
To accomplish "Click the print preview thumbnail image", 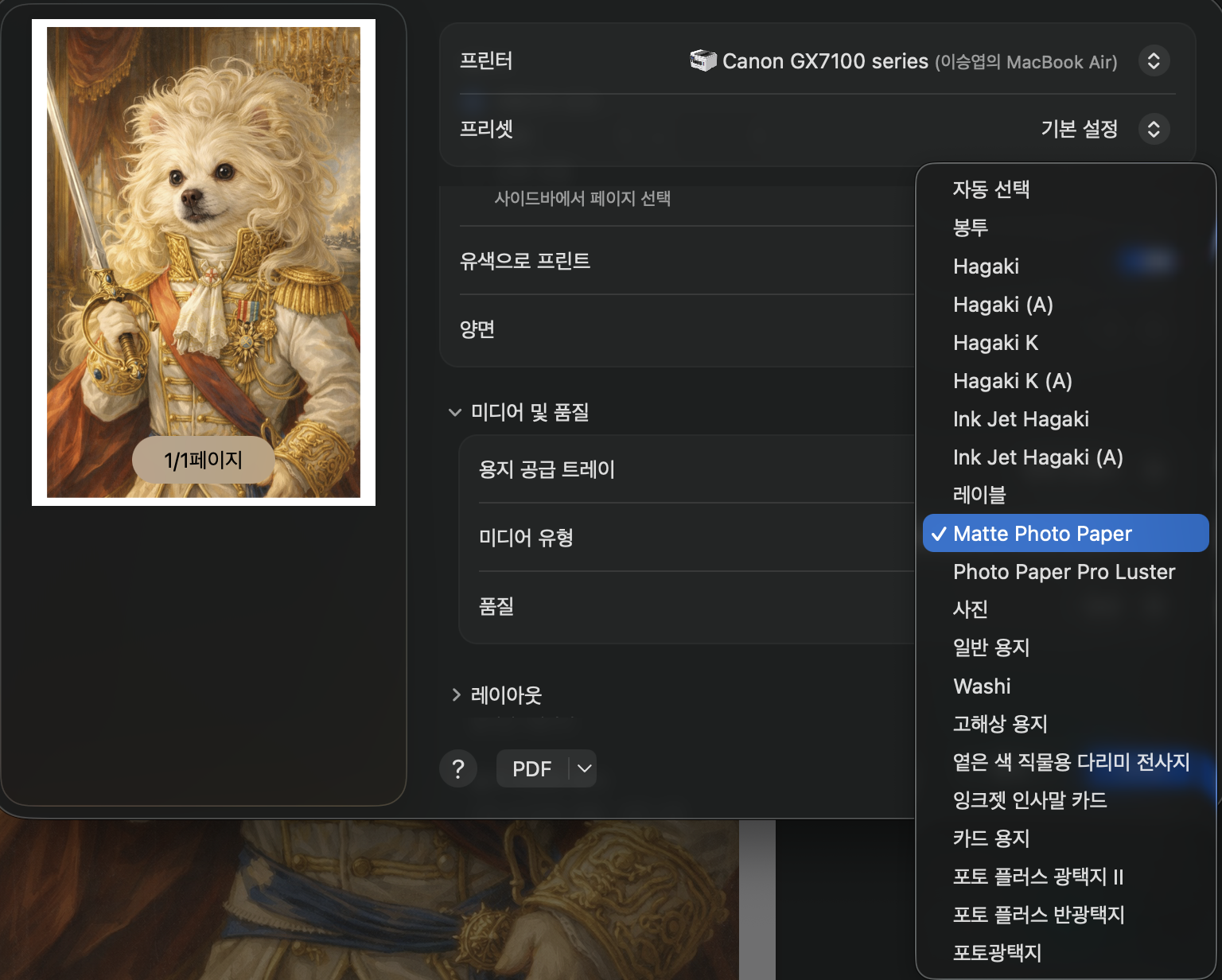I will [204, 262].
